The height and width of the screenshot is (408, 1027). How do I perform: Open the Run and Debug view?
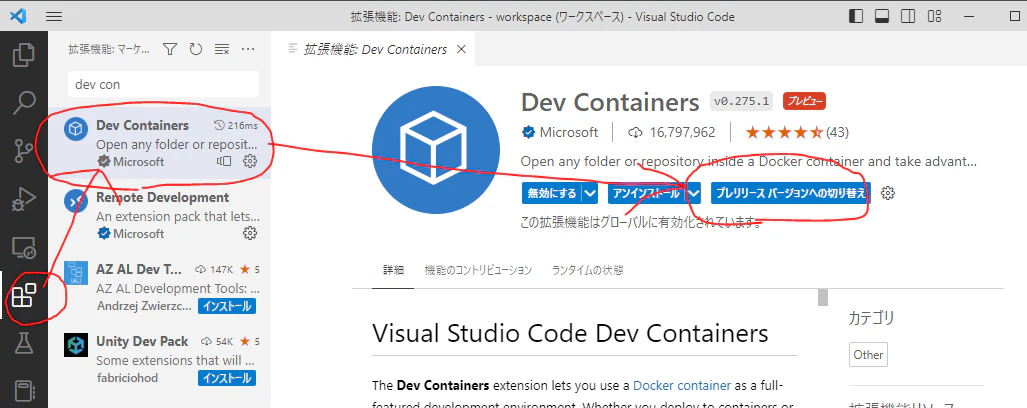(x=24, y=198)
